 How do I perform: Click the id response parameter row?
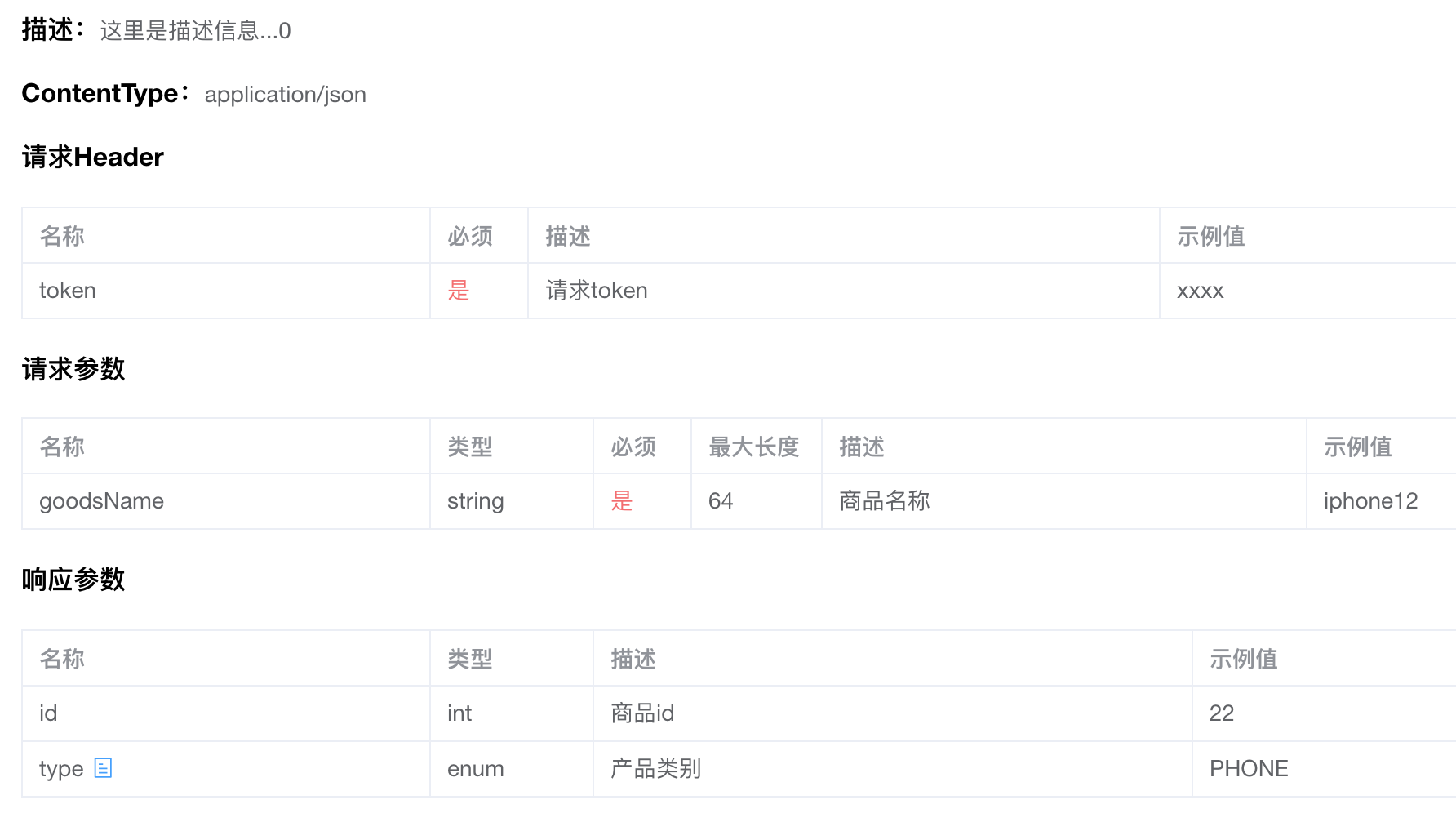pyautogui.click(x=739, y=713)
